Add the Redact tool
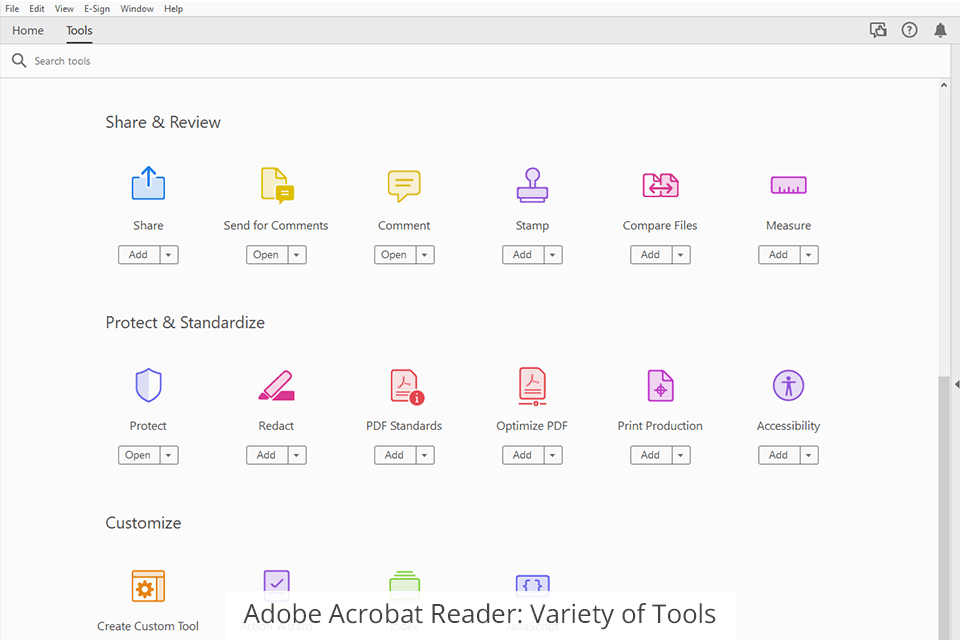Viewport: 960px width, 640px height. (267, 455)
